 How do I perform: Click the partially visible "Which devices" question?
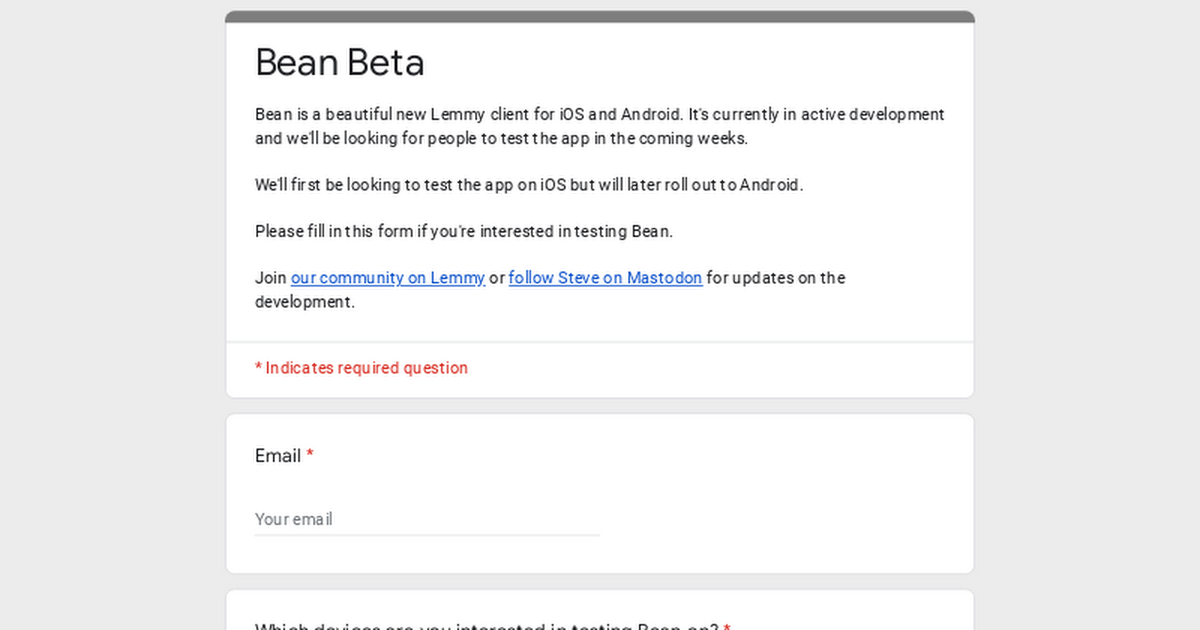coord(486,625)
